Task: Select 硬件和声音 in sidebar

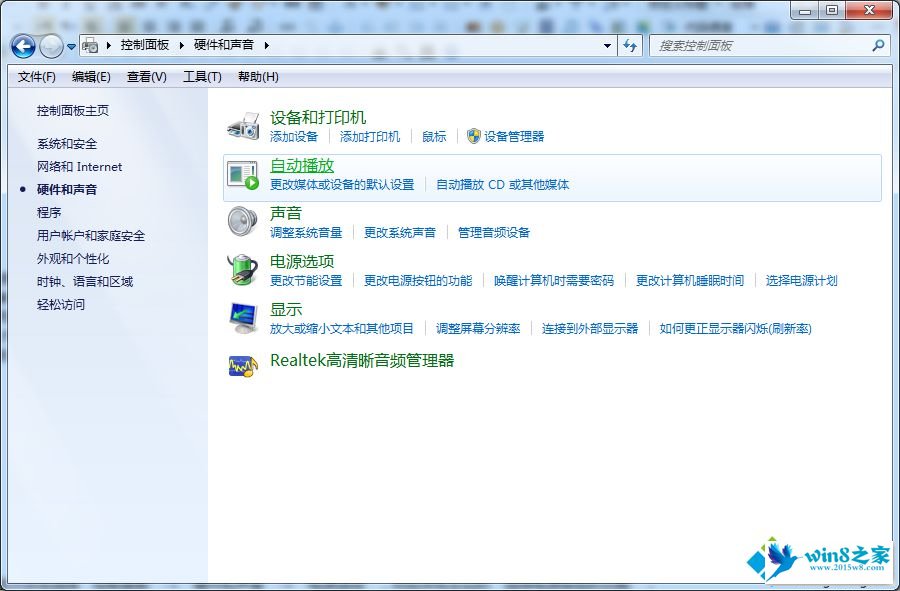Action: pos(67,190)
